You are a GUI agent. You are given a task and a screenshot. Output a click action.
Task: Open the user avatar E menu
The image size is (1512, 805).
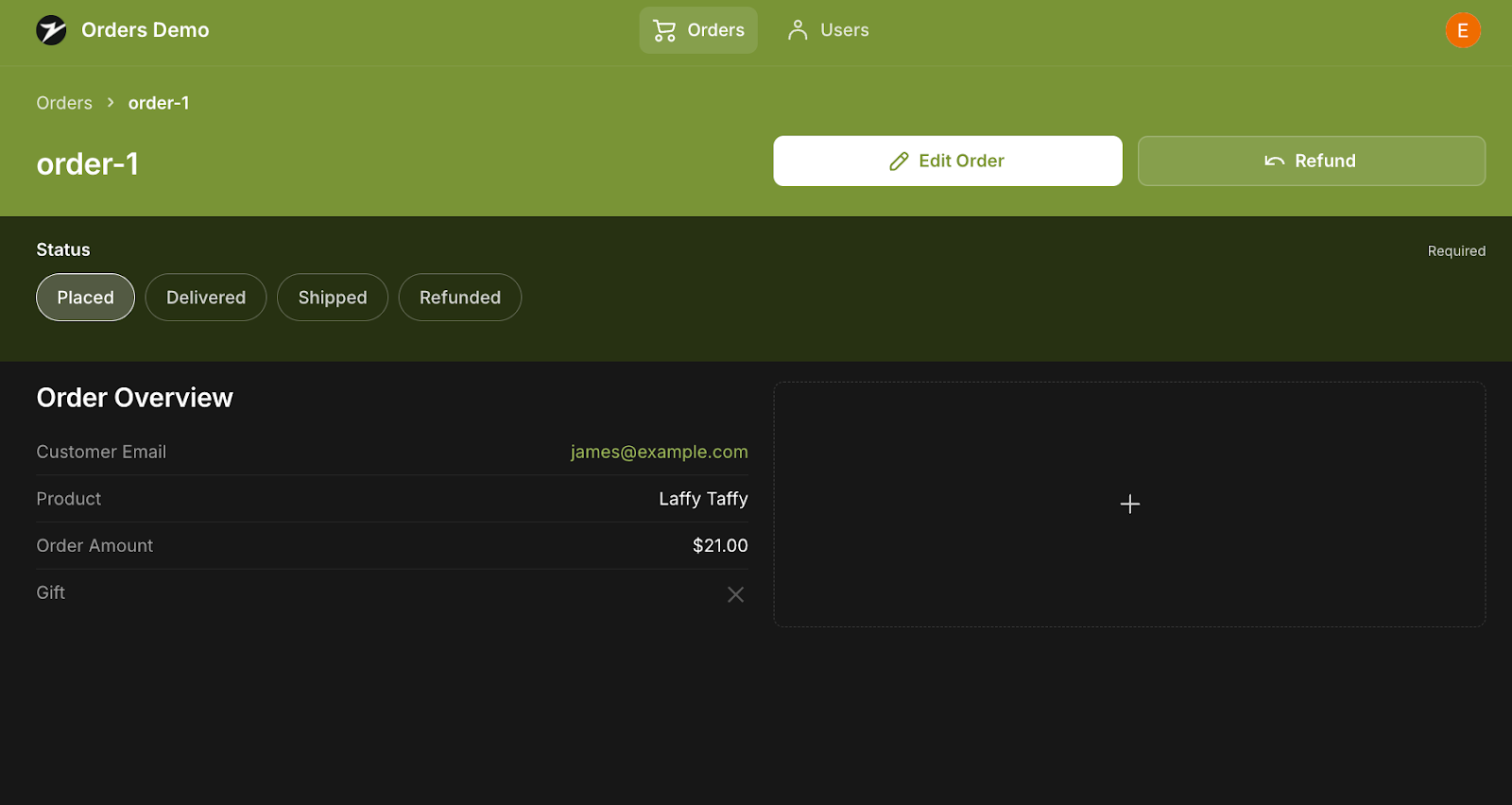1463,30
